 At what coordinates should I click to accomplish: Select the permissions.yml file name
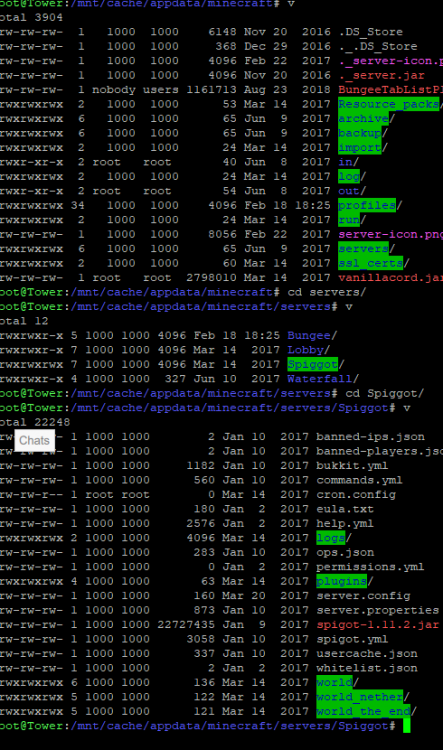click(x=370, y=567)
